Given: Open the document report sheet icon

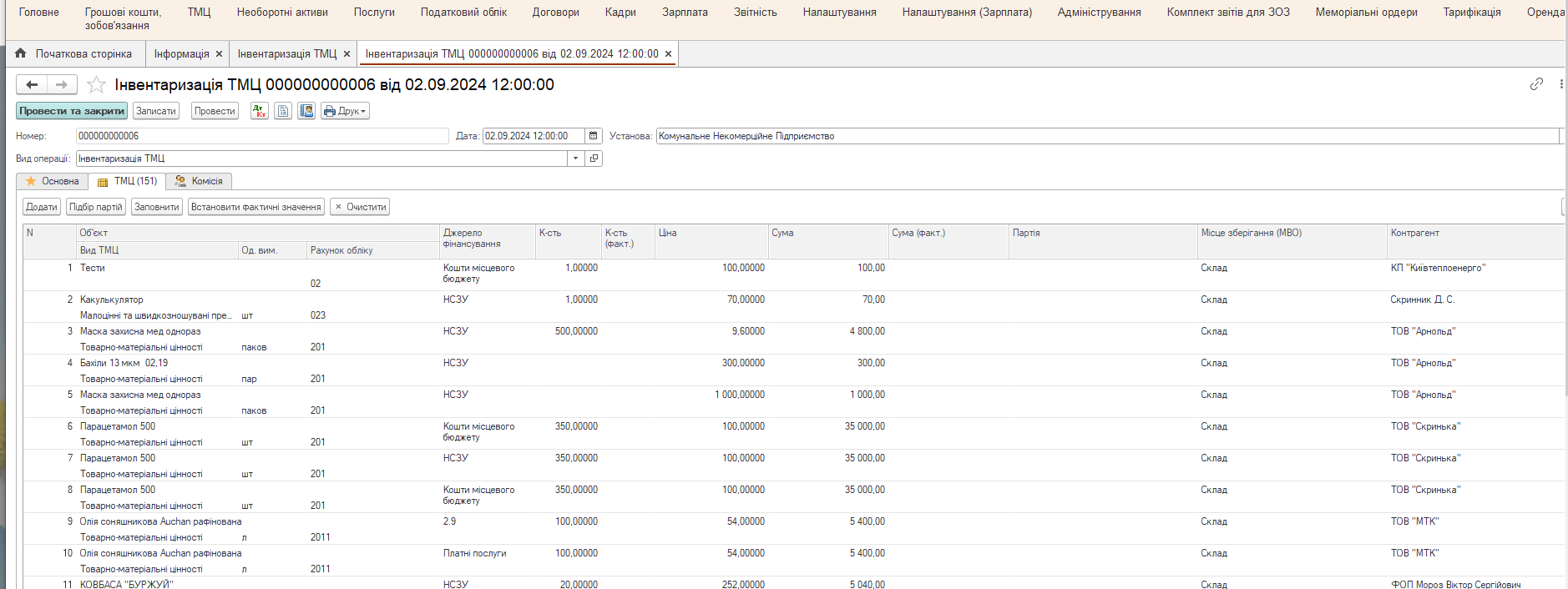Looking at the screenshot, I should [283, 111].
